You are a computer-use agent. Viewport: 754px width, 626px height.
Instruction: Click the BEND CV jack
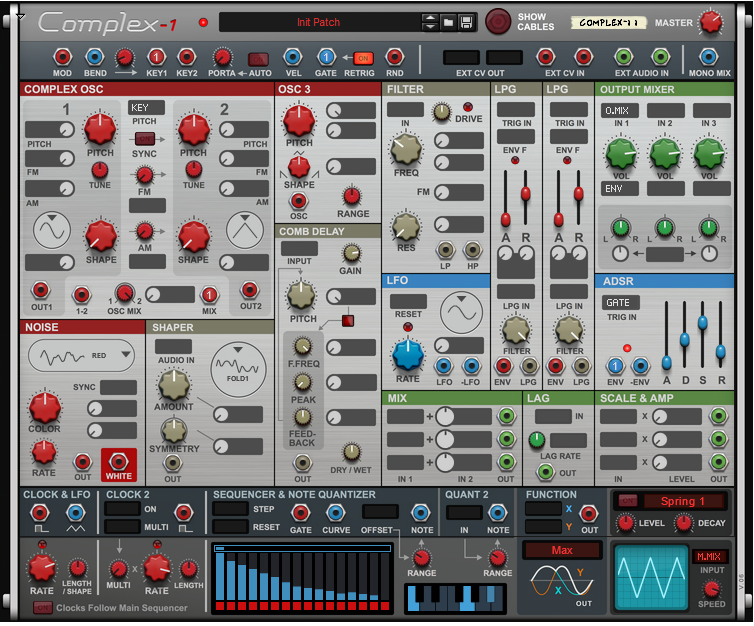coord(95,57)
